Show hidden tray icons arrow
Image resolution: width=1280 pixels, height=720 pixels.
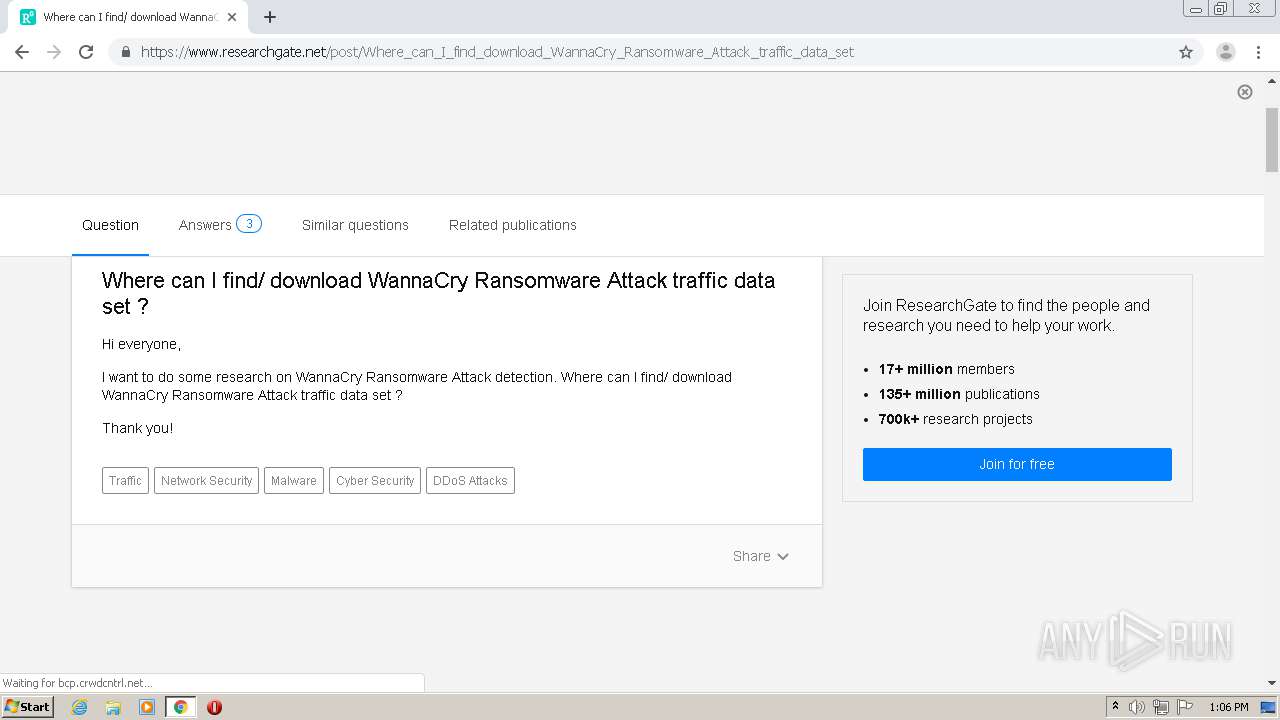(1115, 707)
